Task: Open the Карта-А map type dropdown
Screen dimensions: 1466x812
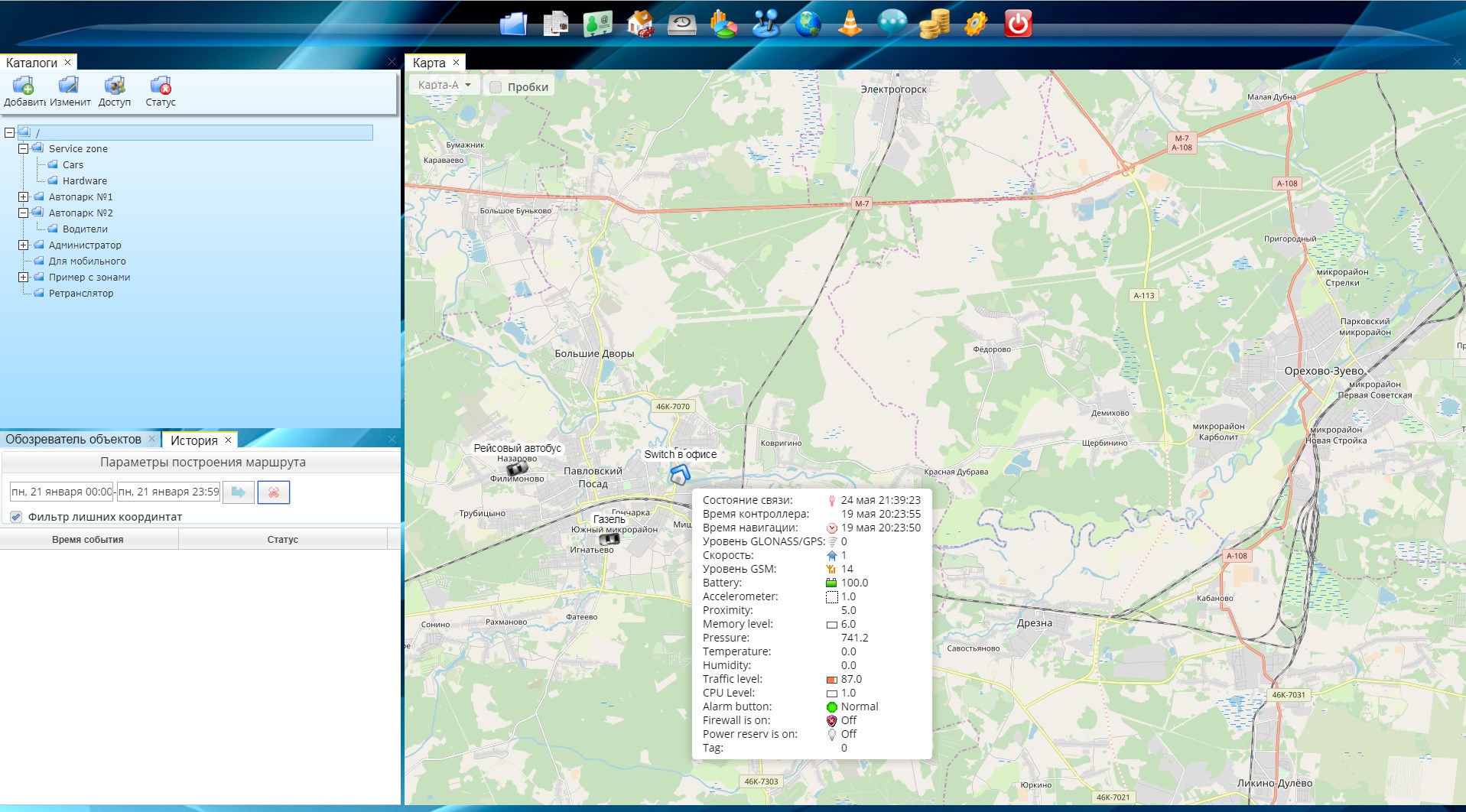Action: coord(444,85)
